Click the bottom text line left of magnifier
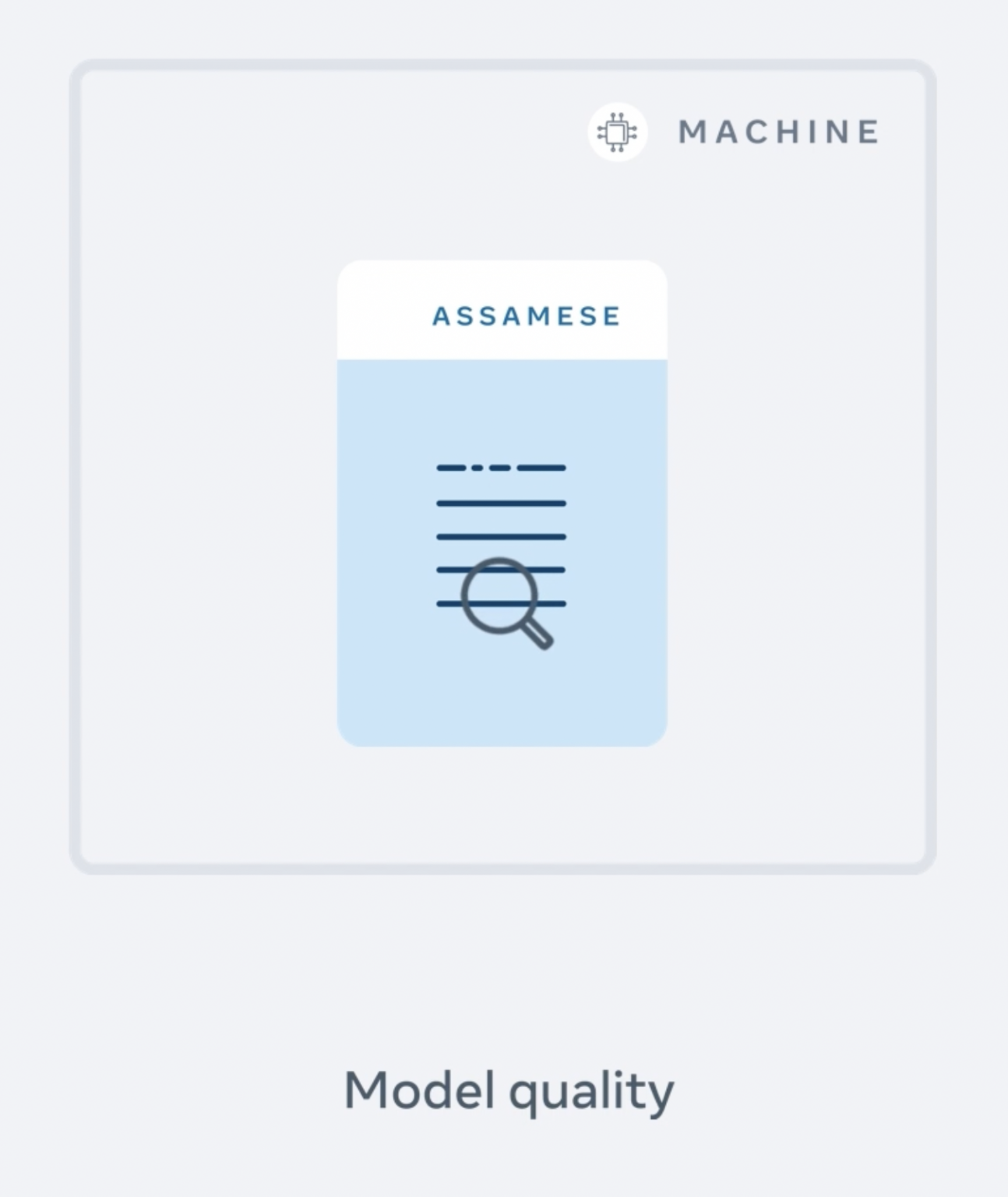Viewport: 1008px width, 1197px height. point(448,604)
